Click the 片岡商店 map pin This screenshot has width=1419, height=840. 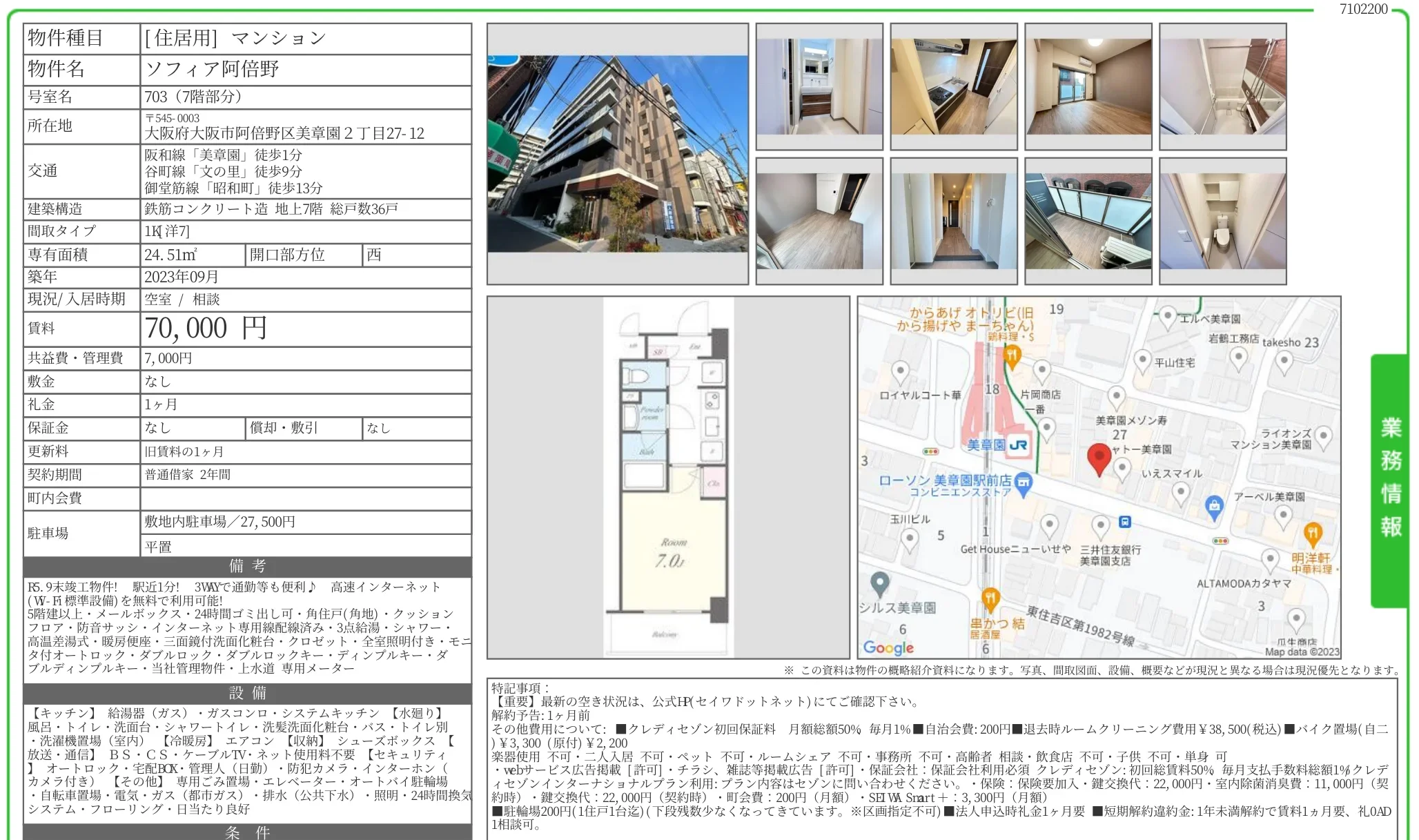[1041, 371]
